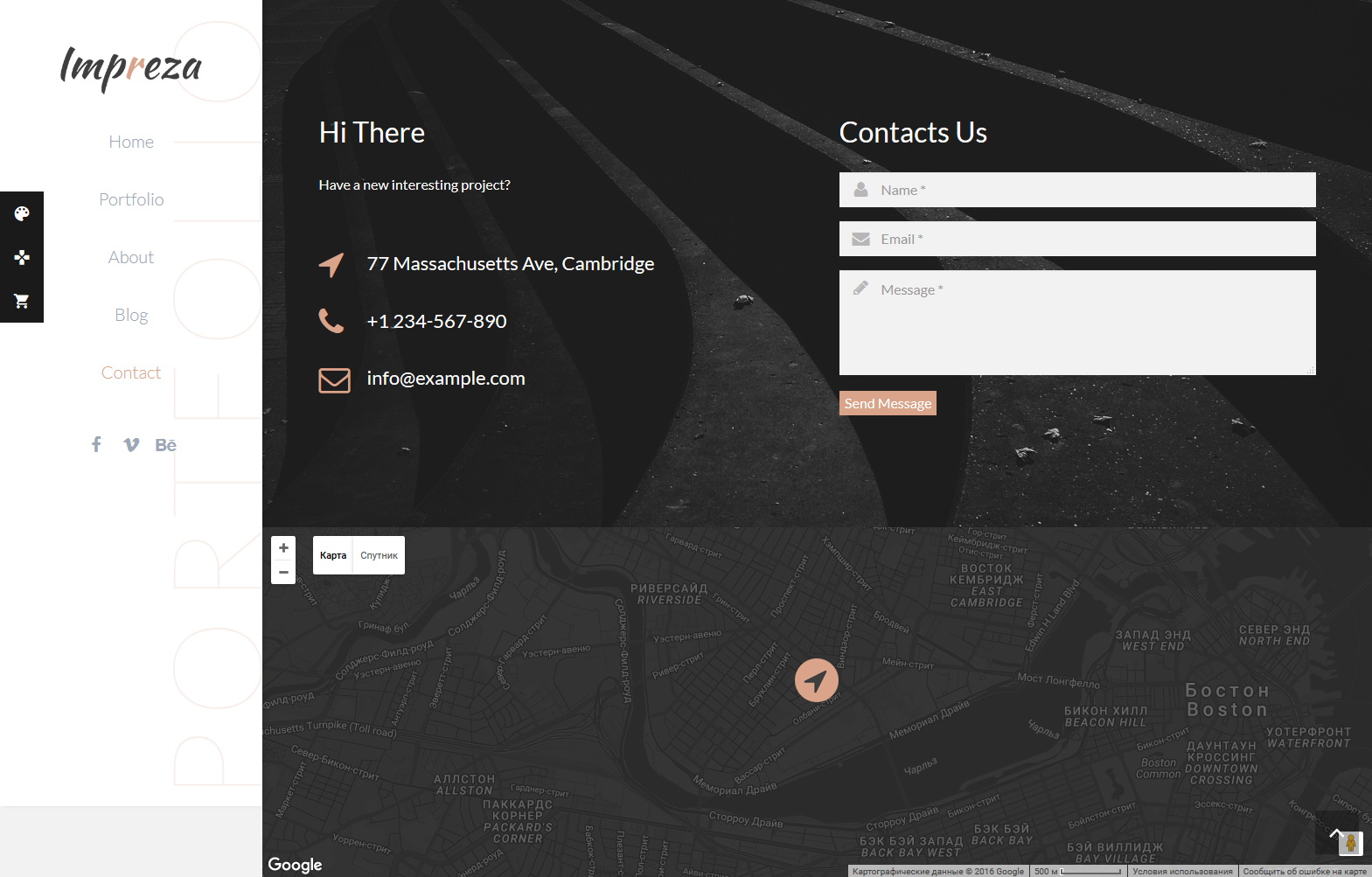Open the shopping cart icon
Image resolution: width=1372 pixels, height=877 pixels.
coord(22,301)
